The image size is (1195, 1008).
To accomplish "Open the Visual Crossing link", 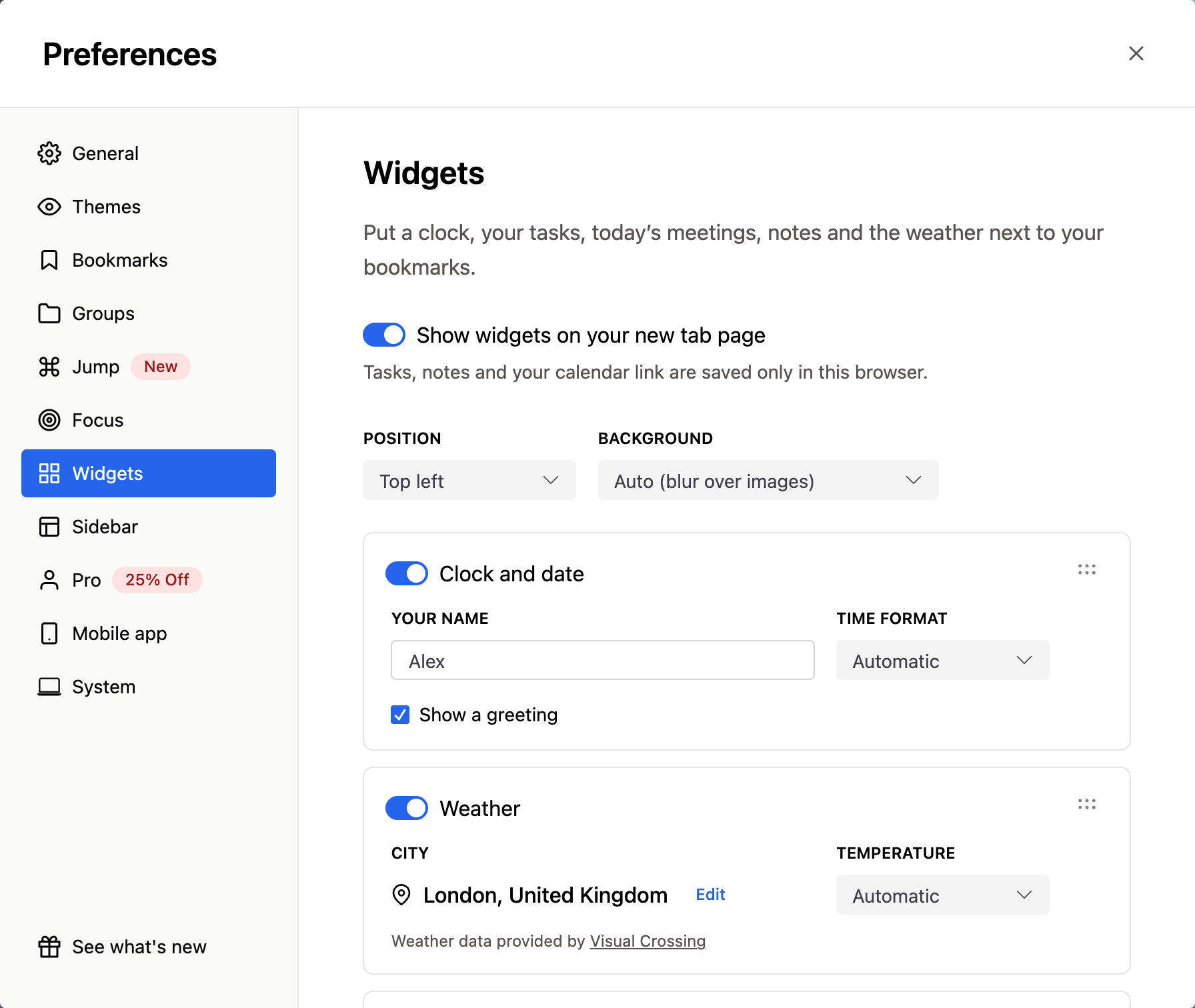I will [648, 941].
